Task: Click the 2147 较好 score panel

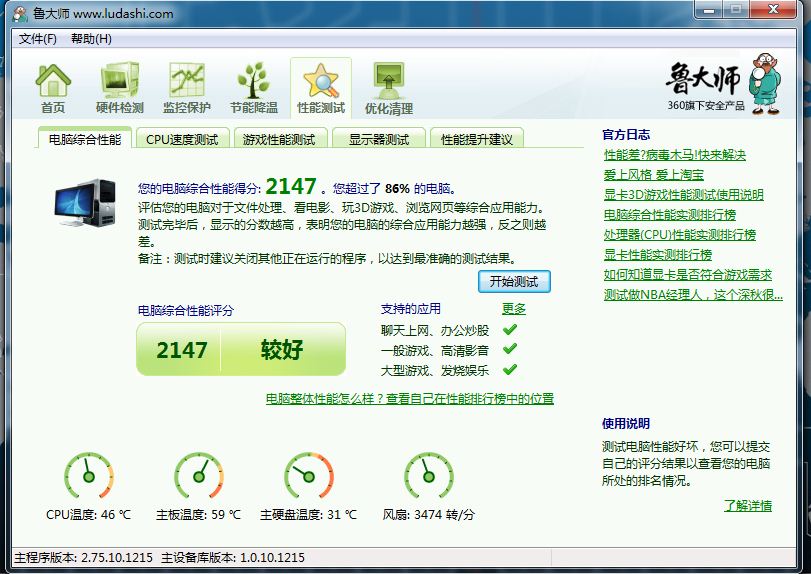Action: [241, 350]
